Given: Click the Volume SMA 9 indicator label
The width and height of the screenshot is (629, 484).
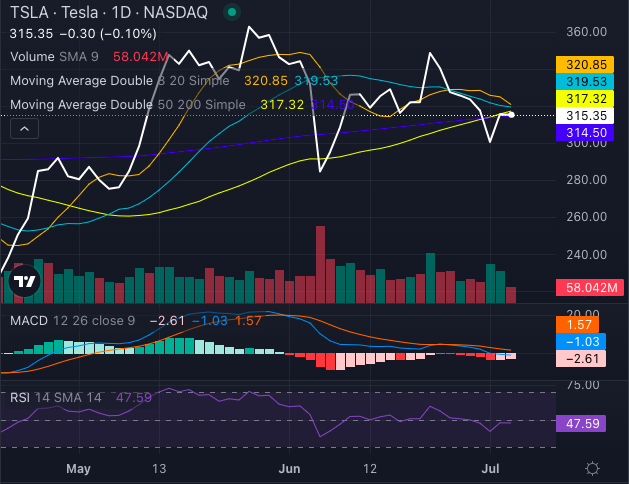Looking at the screenshot, I should (54, 57).
